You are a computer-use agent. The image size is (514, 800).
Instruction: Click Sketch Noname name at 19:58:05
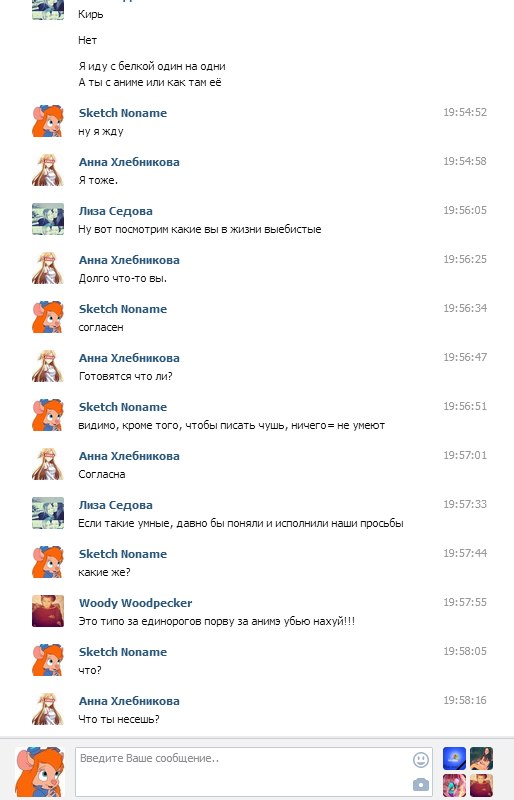123,652
